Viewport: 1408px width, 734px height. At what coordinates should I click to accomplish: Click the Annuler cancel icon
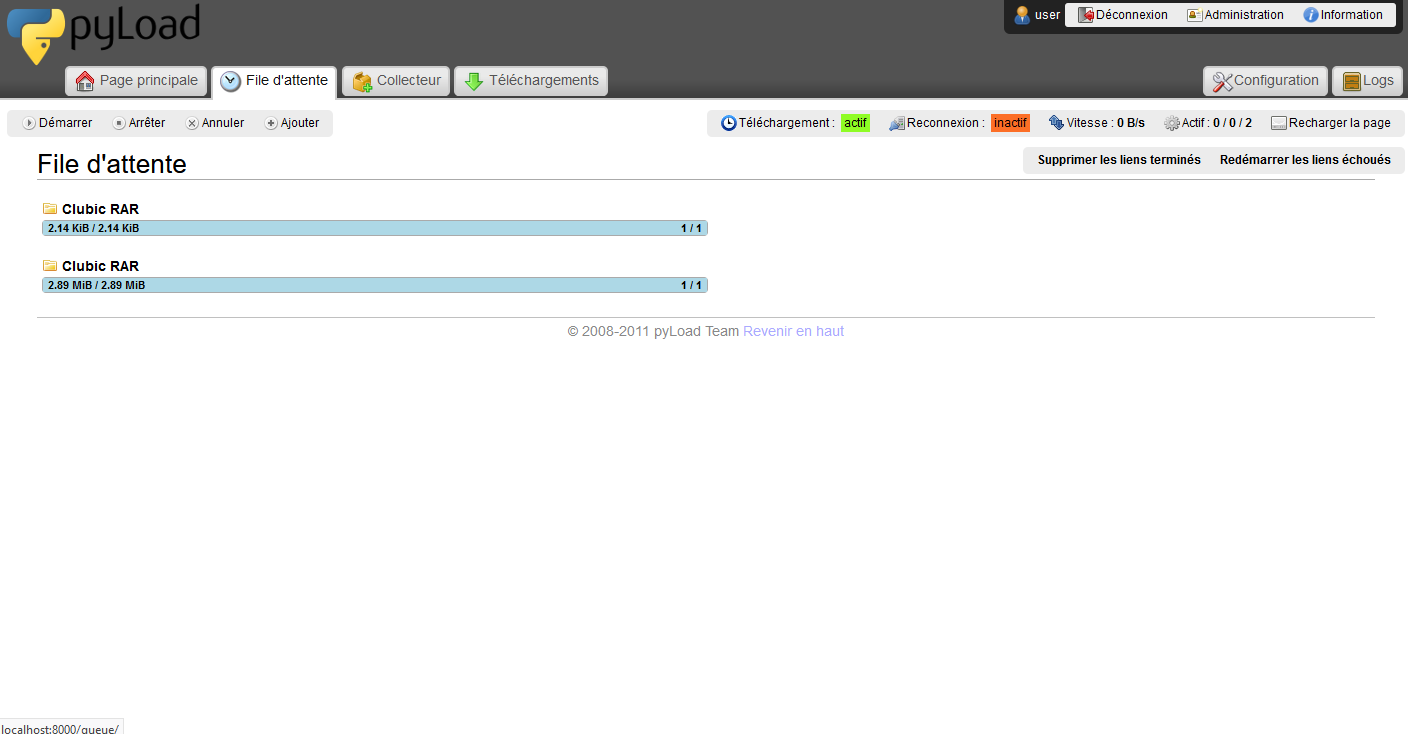[x=192, y=123]
